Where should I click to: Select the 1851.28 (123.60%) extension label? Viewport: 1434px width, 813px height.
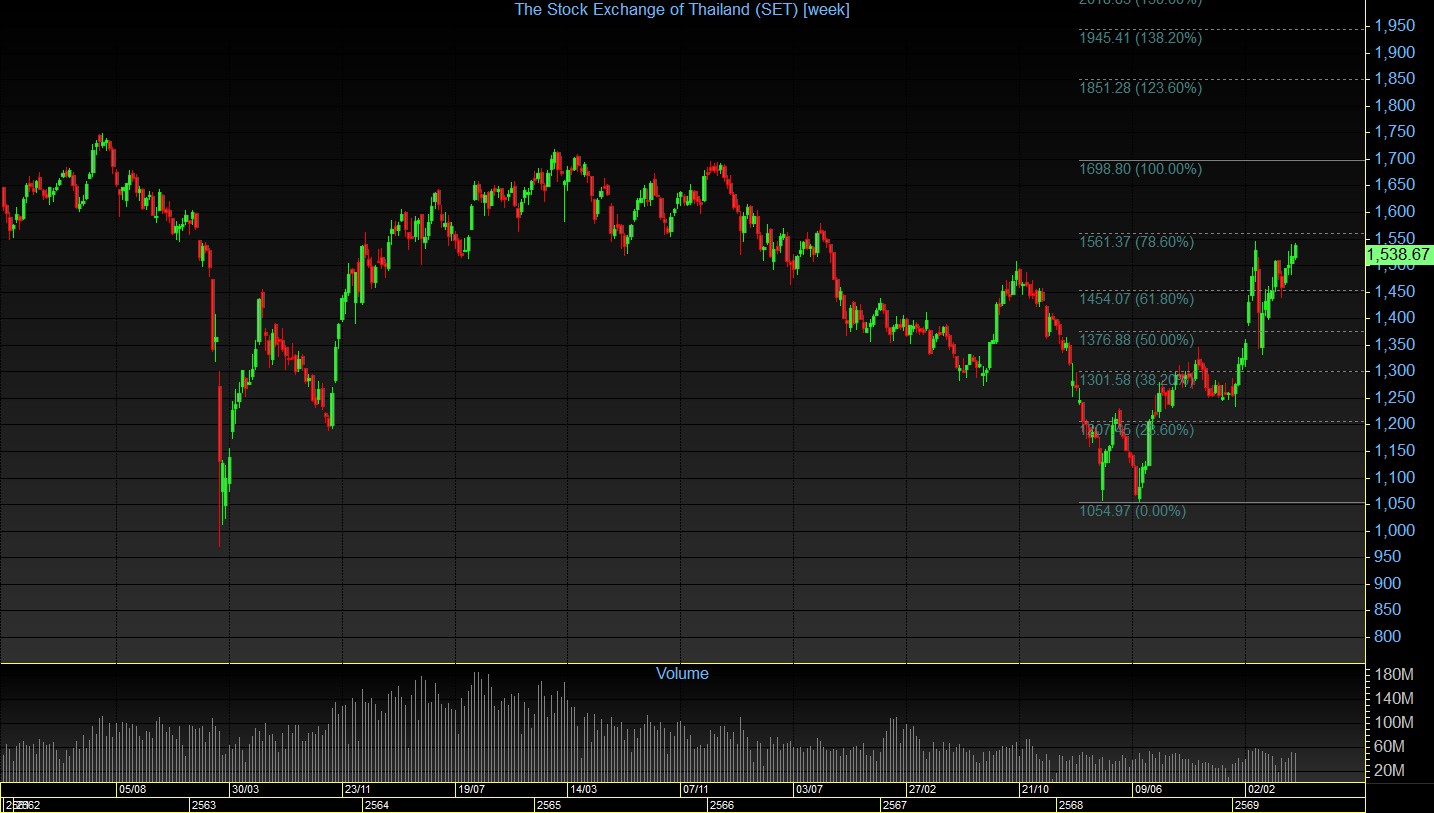(1140, 88)
